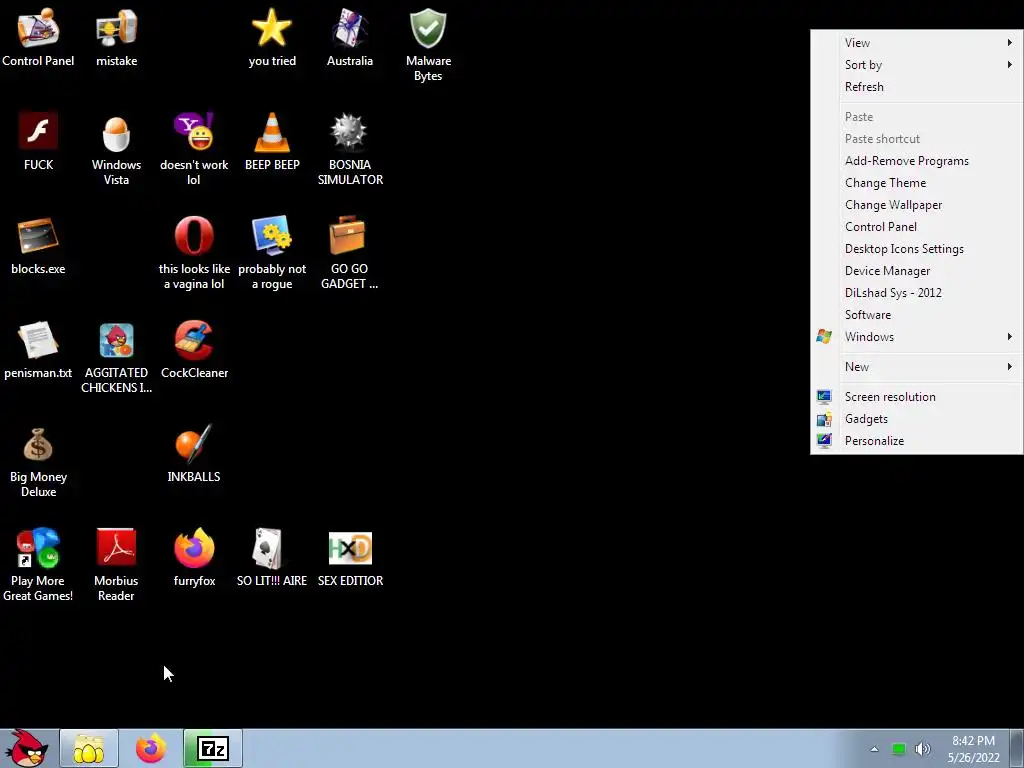The width and height of the screenshot is (1024, 768).
Task: Select the 'furryfox' Firefox desktop icon
Action: tap(194, 557)
